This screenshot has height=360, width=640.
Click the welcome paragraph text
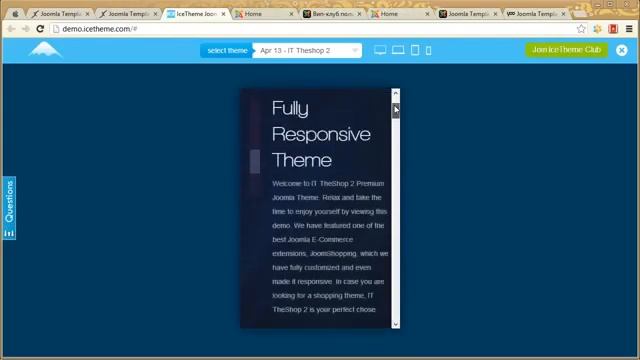[x=330, y=247]
